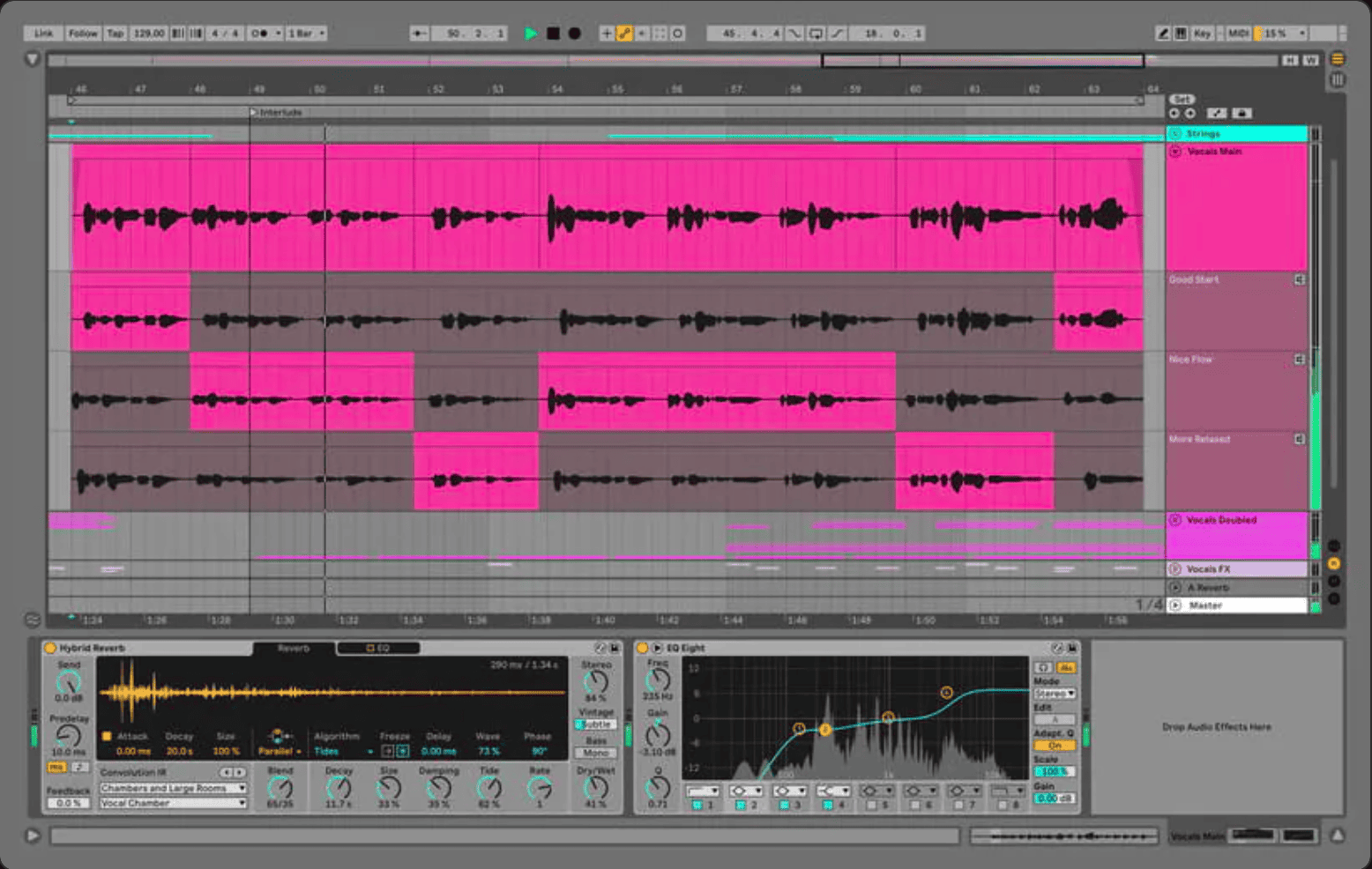This screenshot has width=1372, height=869.
Task: Disable EQ Eight filter band 1
Action: pos(697,806)
